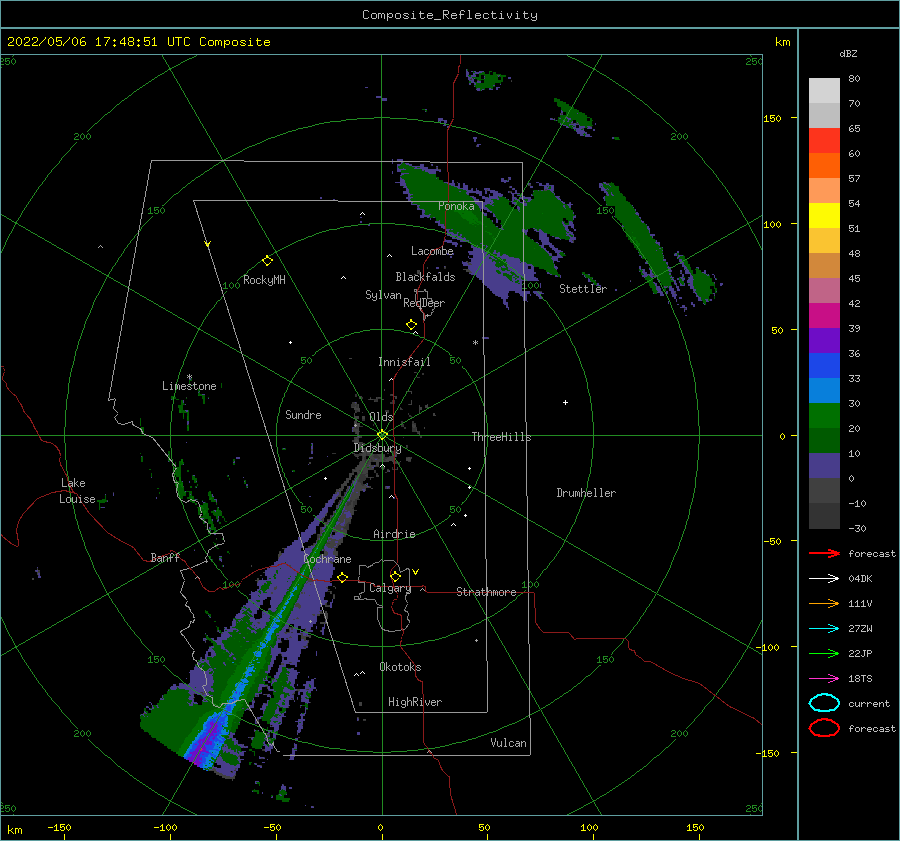
Task: Click the Sundre town label
Action: click(x=303, y=414)
